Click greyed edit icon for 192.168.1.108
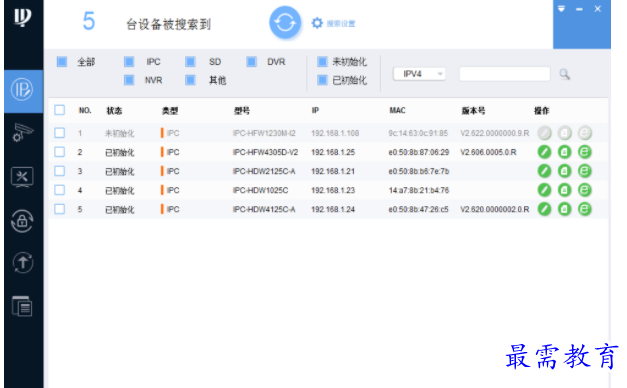 [544, 133]
